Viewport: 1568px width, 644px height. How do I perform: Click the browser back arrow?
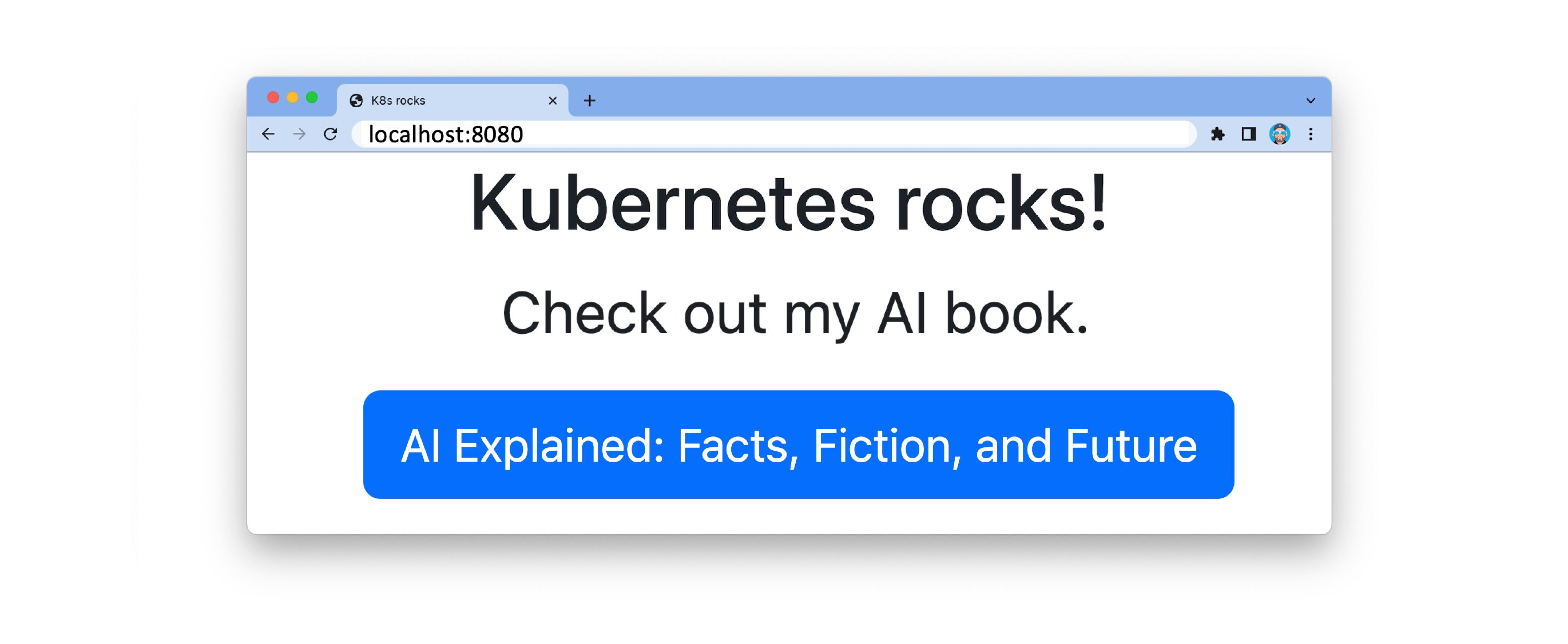tap(268, 134)
